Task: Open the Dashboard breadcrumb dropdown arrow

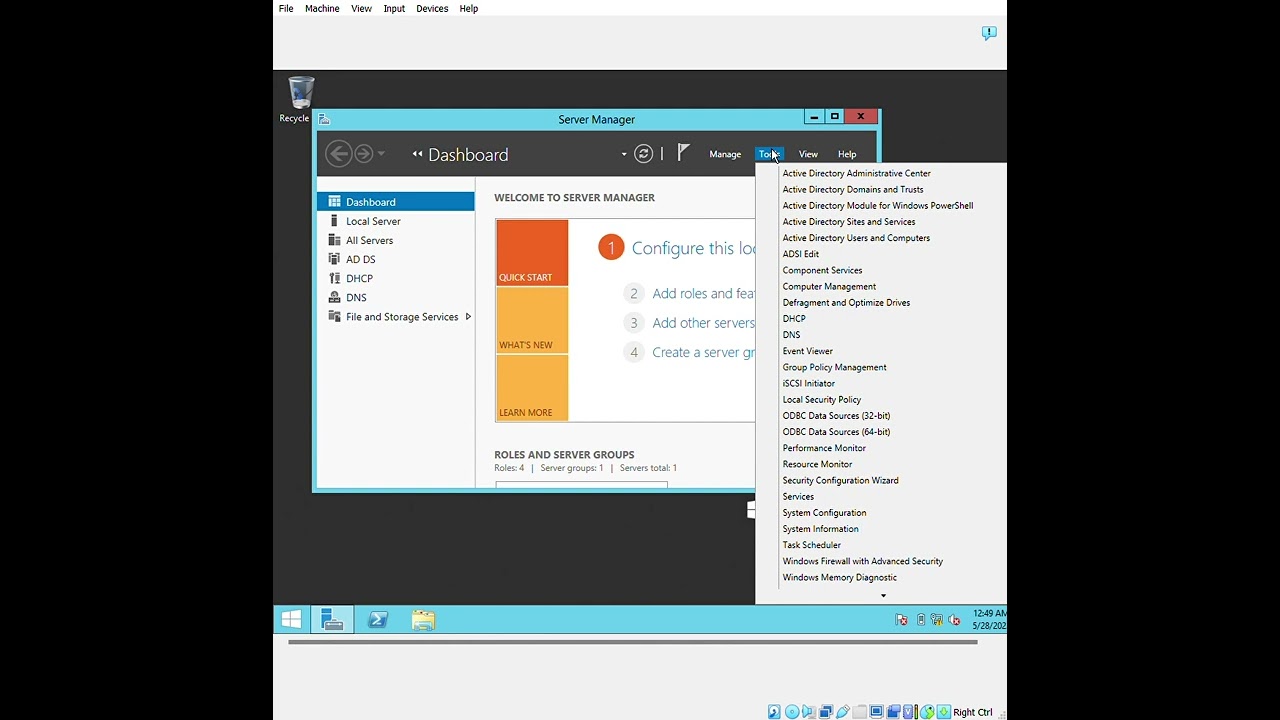Action: coord(624,154)
